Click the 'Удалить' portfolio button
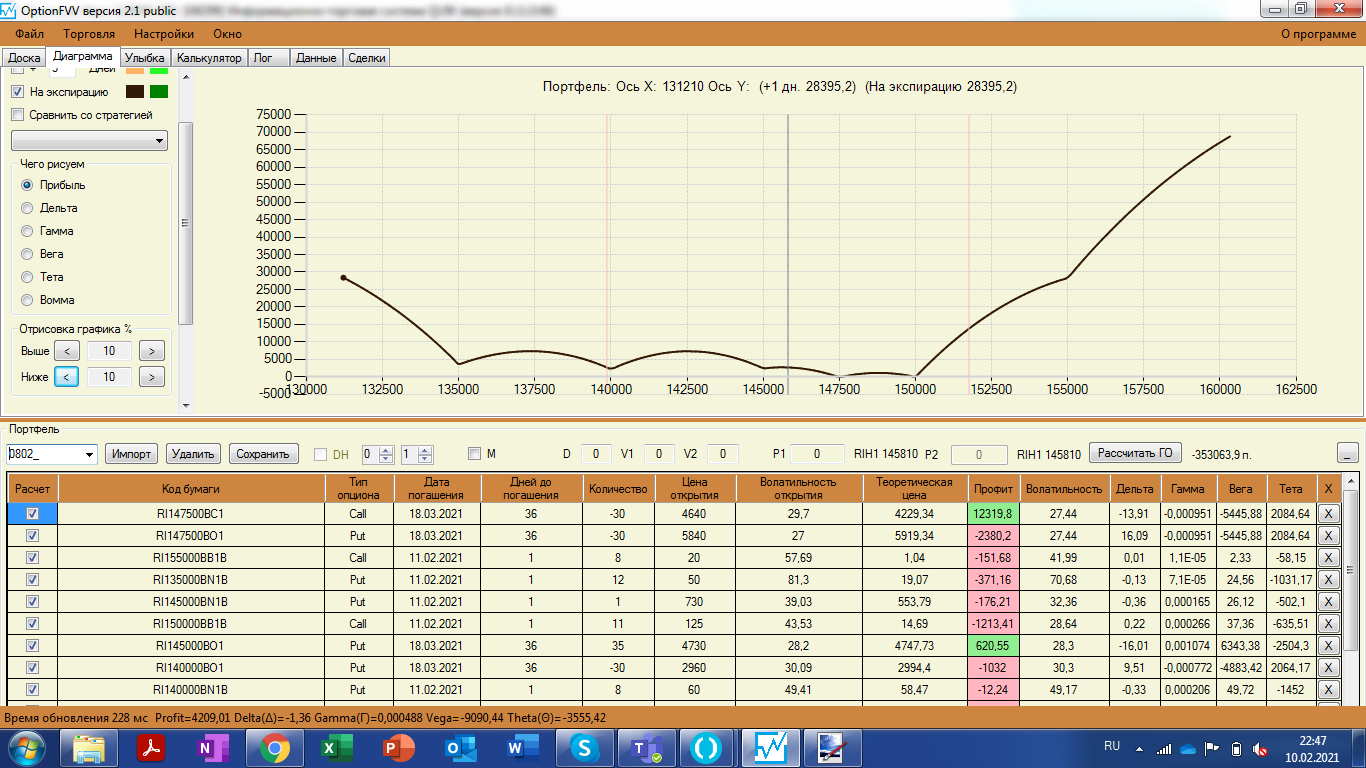Image resolution: width=1366 pixels, height=768 pixels. click(x=194, y=454)
